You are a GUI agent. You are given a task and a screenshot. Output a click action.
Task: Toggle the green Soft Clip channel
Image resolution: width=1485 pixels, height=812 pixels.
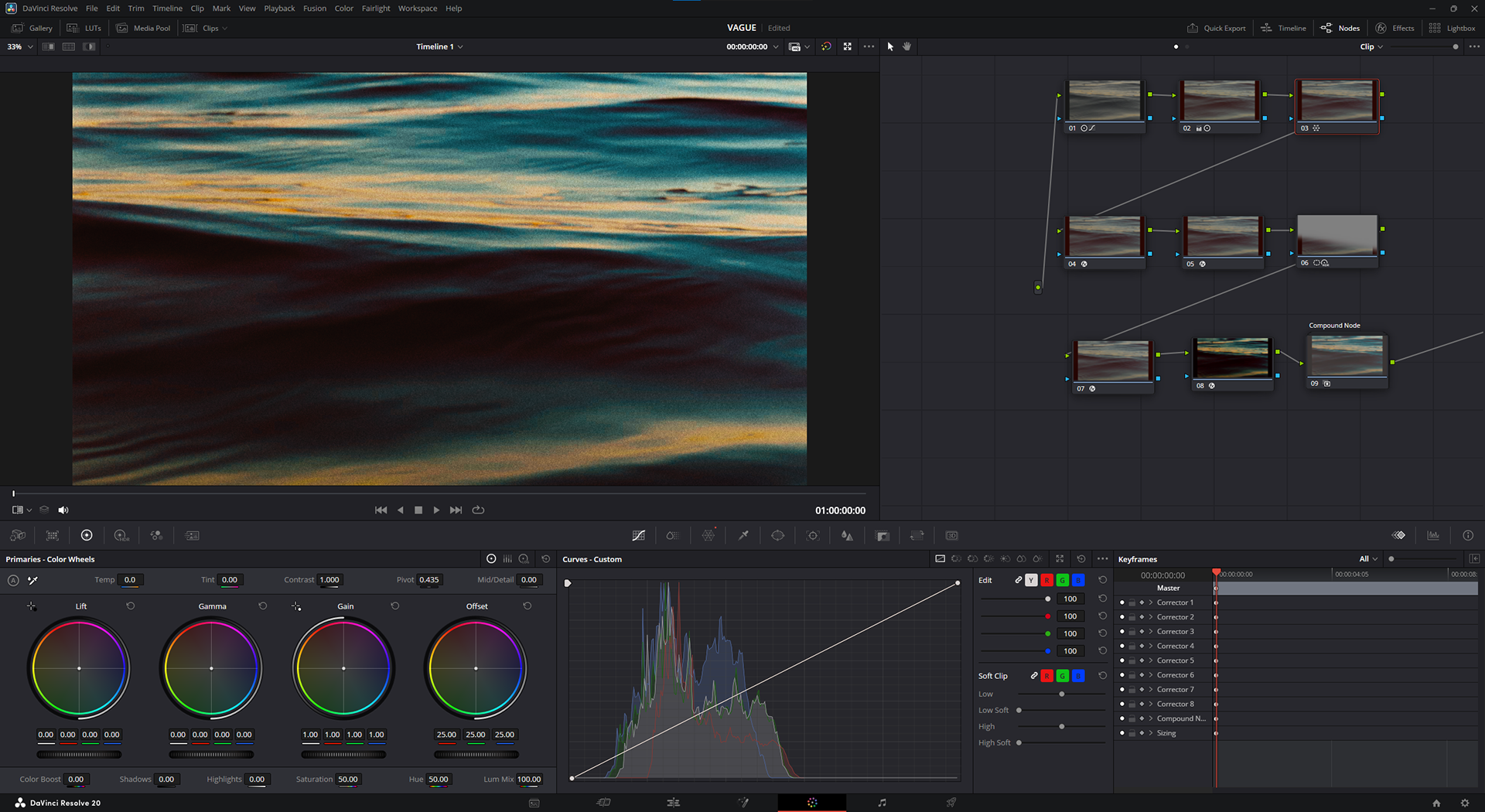pos(1062,676)
